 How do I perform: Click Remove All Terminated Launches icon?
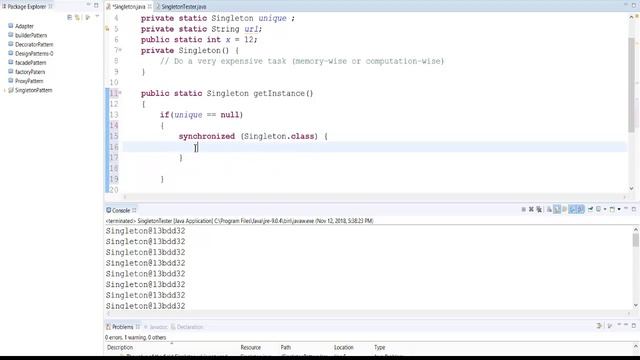pyautogui.click(x=539, y=209)
